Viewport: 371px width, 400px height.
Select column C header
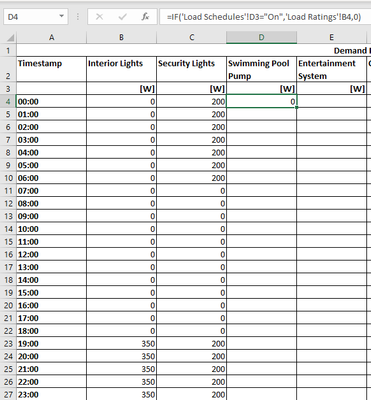point(191,37)
